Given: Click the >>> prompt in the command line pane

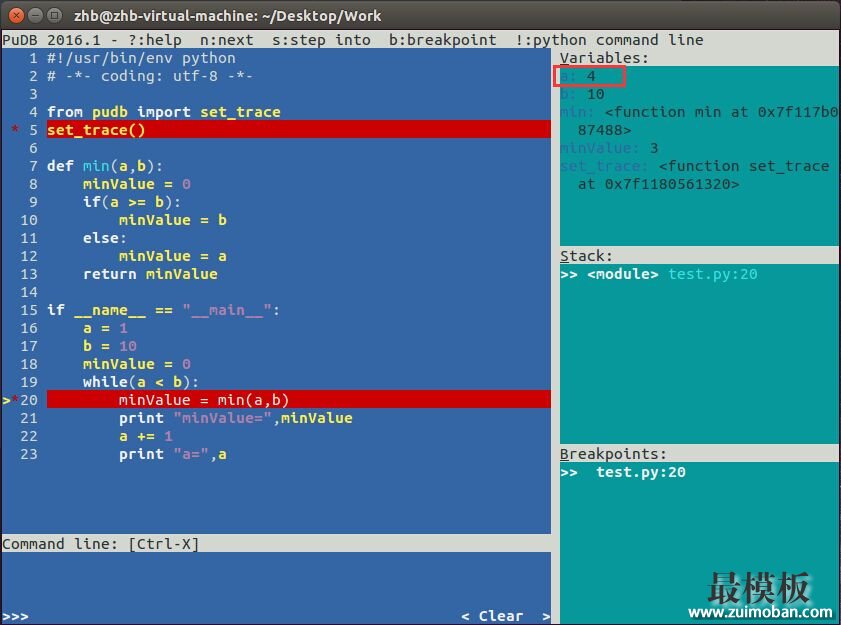Looking at the screenshot, I should 15,616.
